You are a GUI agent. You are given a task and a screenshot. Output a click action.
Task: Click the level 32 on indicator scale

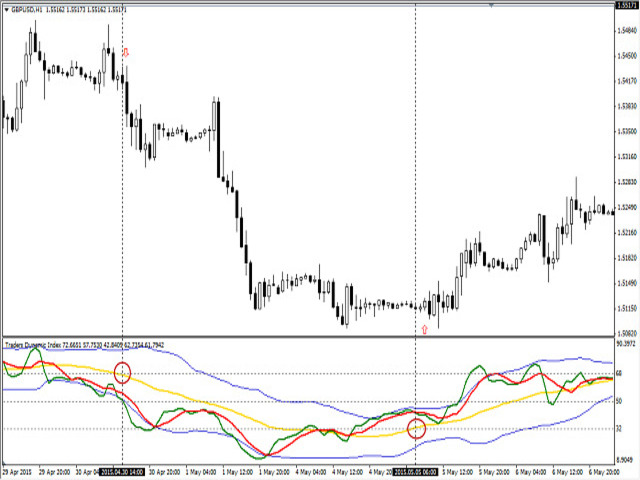tap(621, 429)
